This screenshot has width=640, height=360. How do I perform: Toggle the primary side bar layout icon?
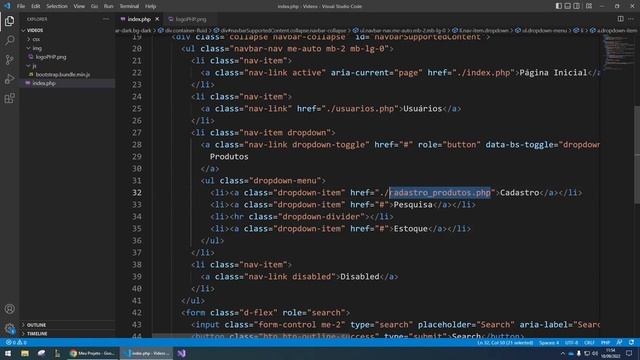click(x=559, y=6)
